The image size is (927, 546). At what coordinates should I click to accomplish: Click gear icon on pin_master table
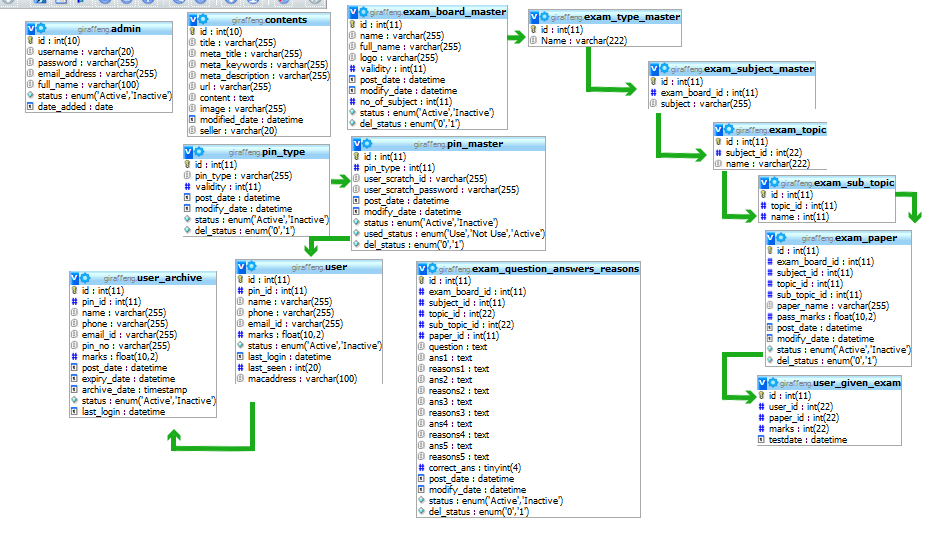366,144
